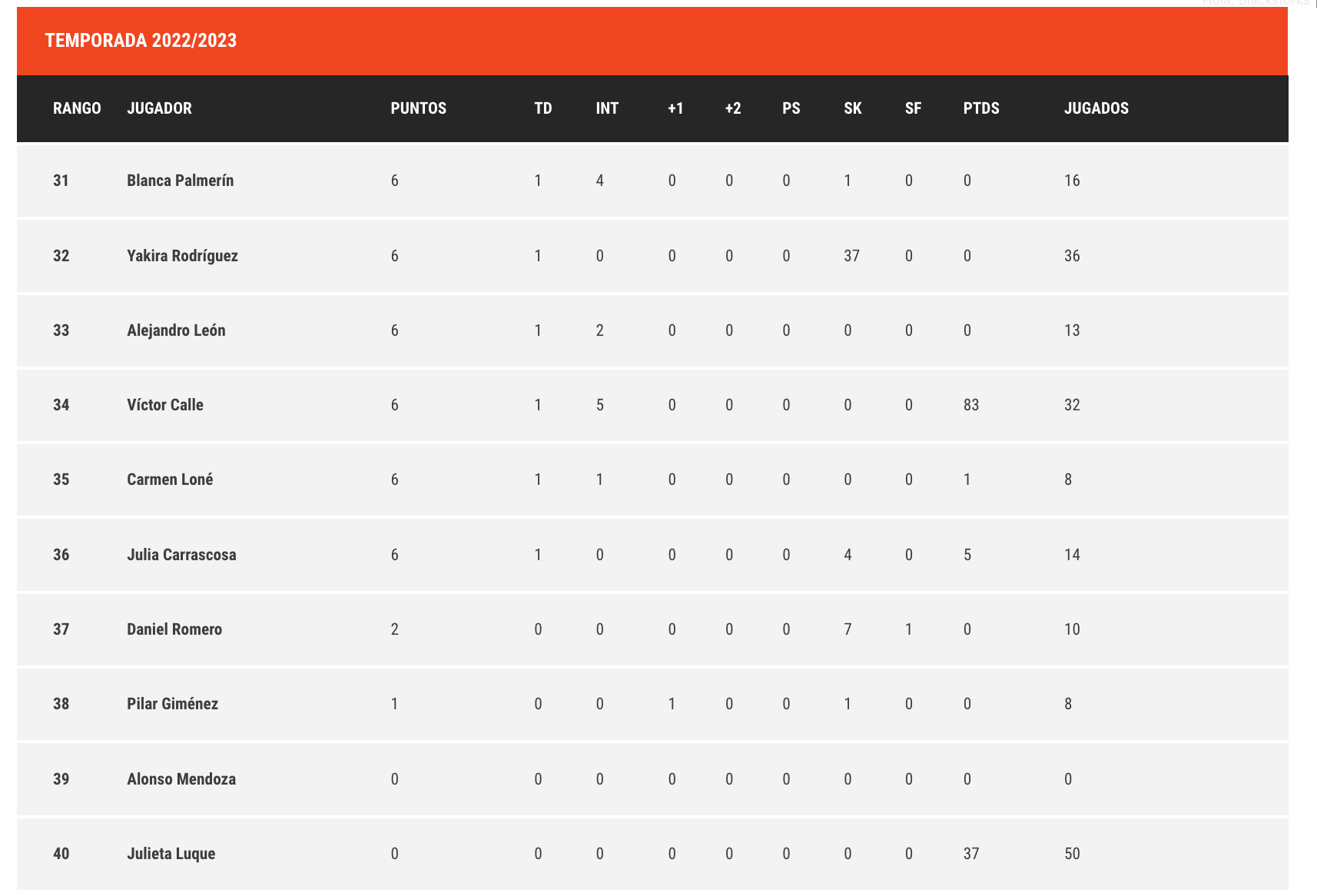Click the JUGADOS column header

click(x=1096, y=108)
